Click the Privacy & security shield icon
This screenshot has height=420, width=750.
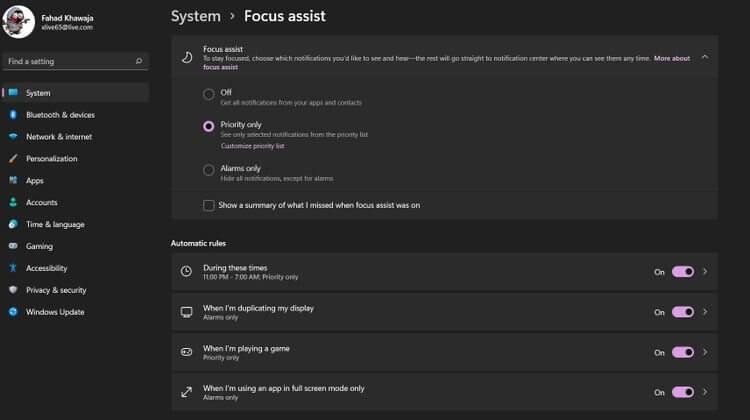[x=13, y=290]
